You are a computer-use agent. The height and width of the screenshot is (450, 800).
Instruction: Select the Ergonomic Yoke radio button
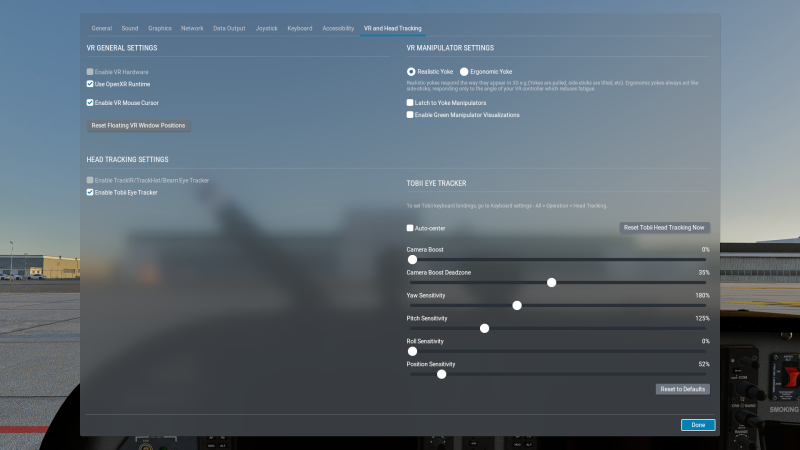coord(464,72)
